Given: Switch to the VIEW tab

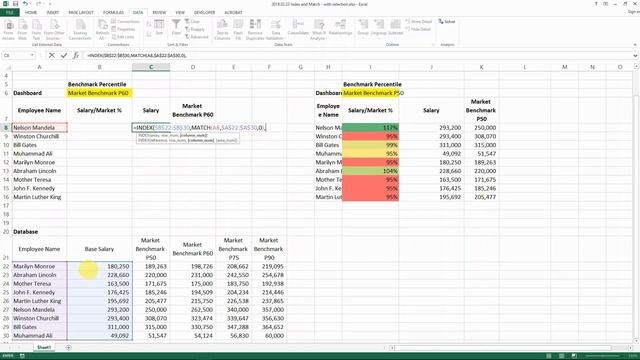Looking at the screenshot, I should point(180,12).
